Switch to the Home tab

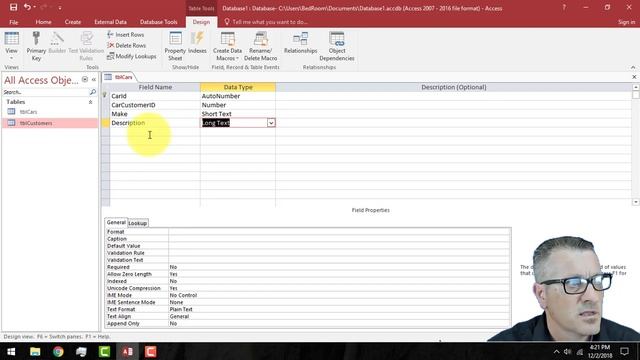pyautogui.click(x=43, y=22)
